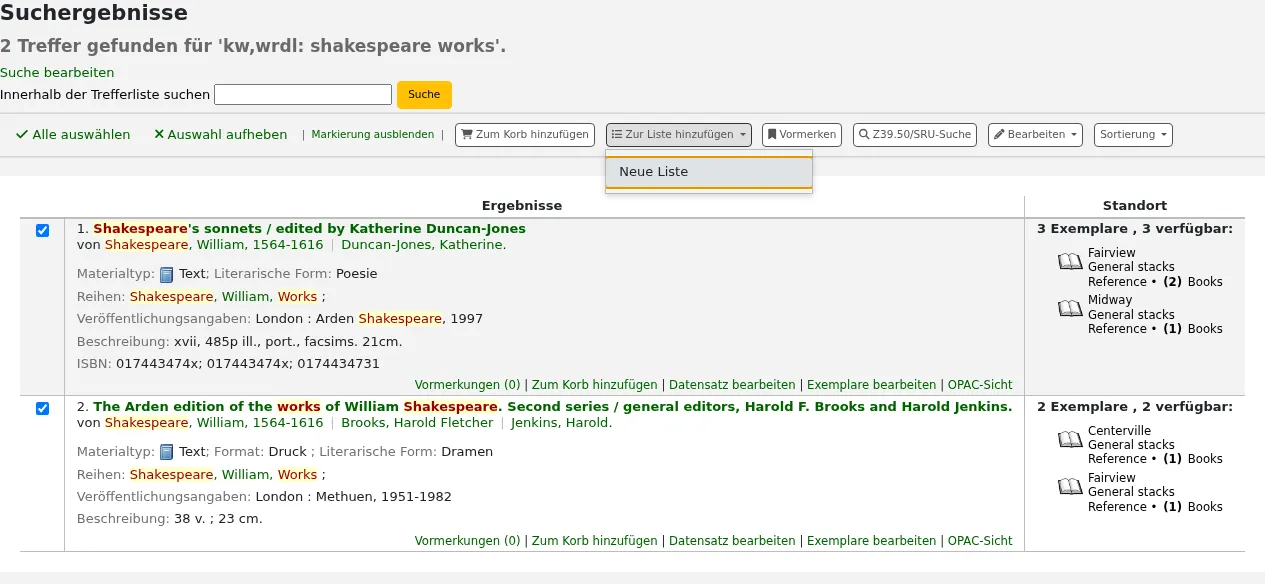Uncheck the checkbox for Shakespeare's sonnets
Screen dimensions: 1265x584
click(42, 230)
